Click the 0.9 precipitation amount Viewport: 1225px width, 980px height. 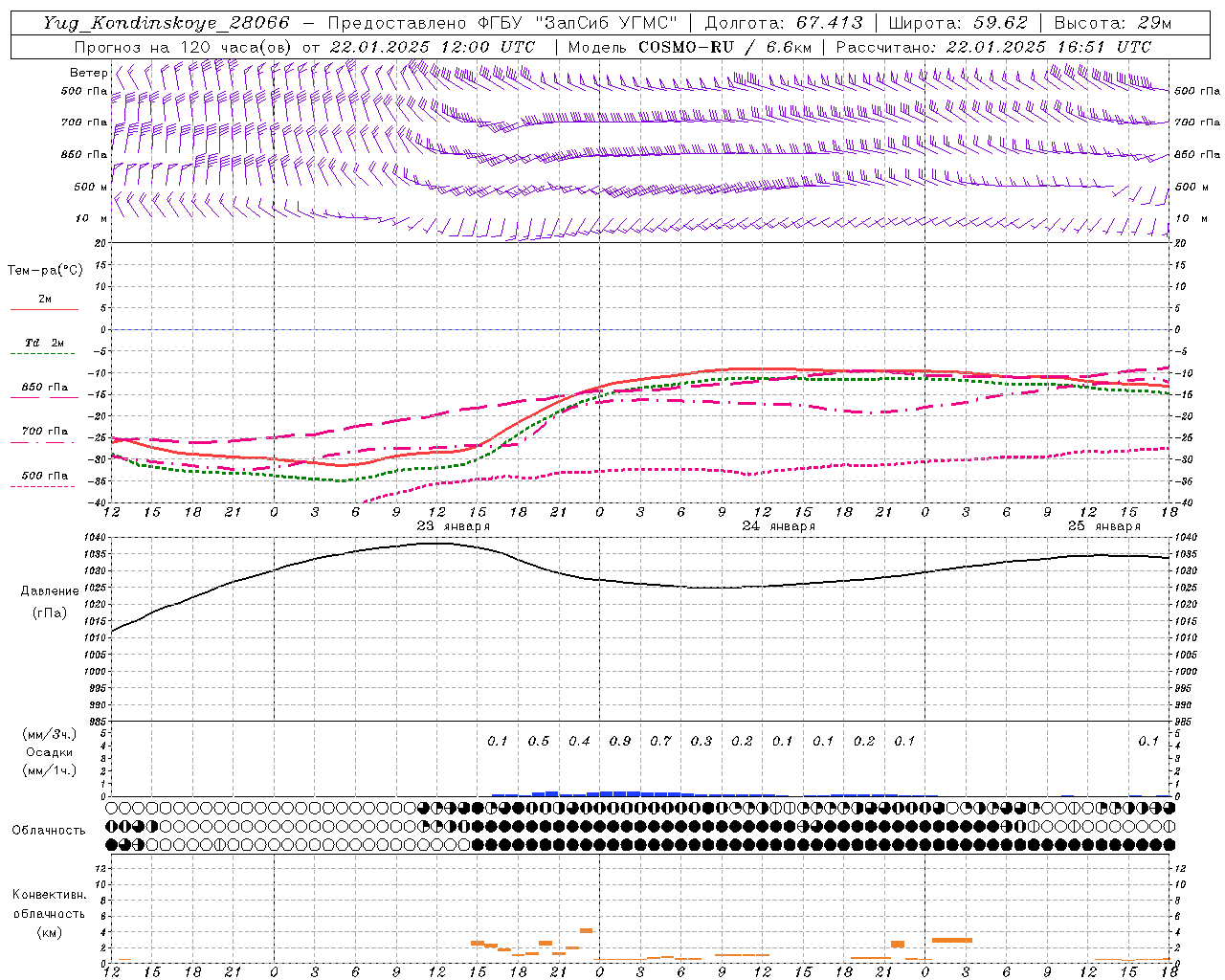coord(620,741)
